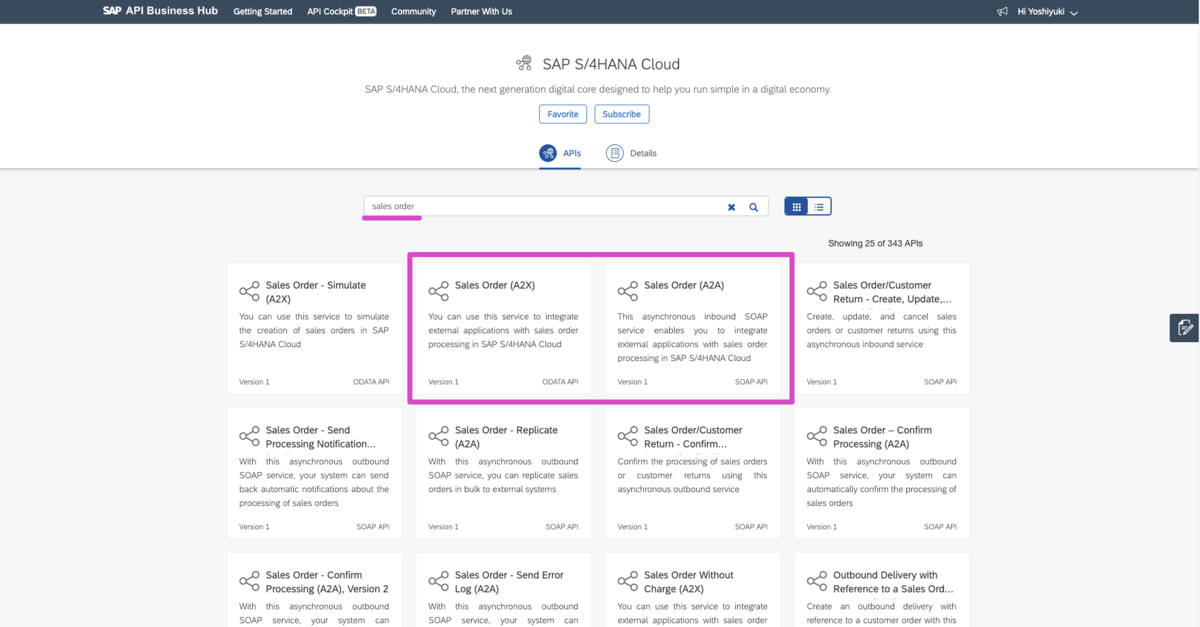The height and width of the screenshot is (627, 1200).
Task: Switch to list view
Action: pyautogui.click(x=819, y=207)
